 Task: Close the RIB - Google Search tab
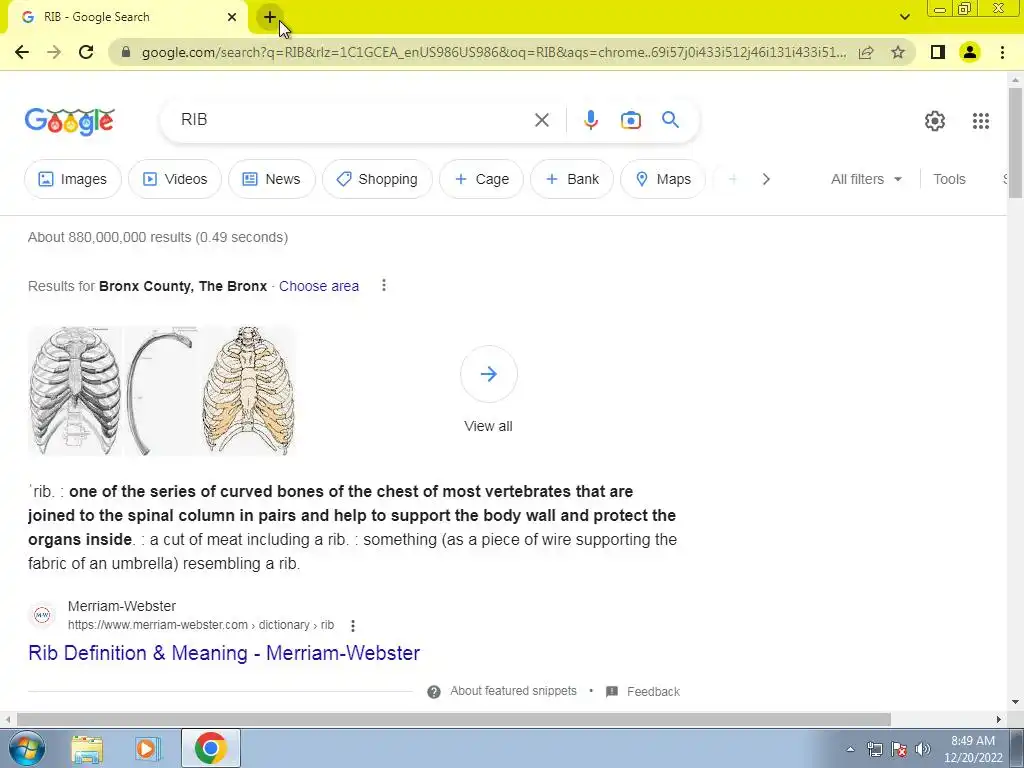pyautogui.click(x=232, y=17)
